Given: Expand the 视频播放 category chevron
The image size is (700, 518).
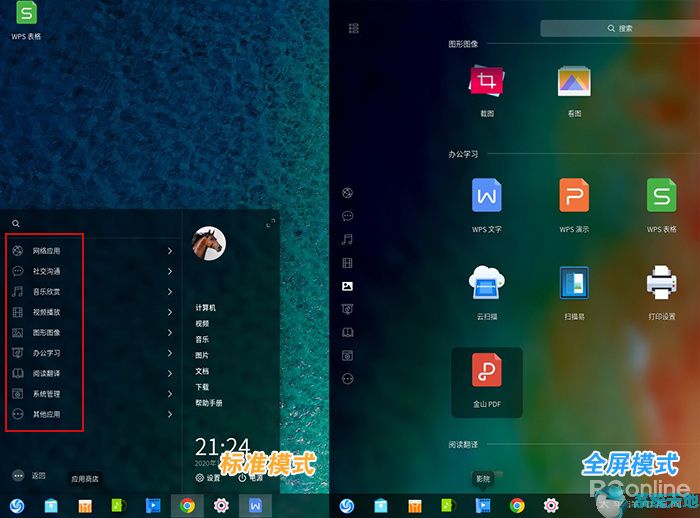Looking at the screenshot, I should pos(170,312).
